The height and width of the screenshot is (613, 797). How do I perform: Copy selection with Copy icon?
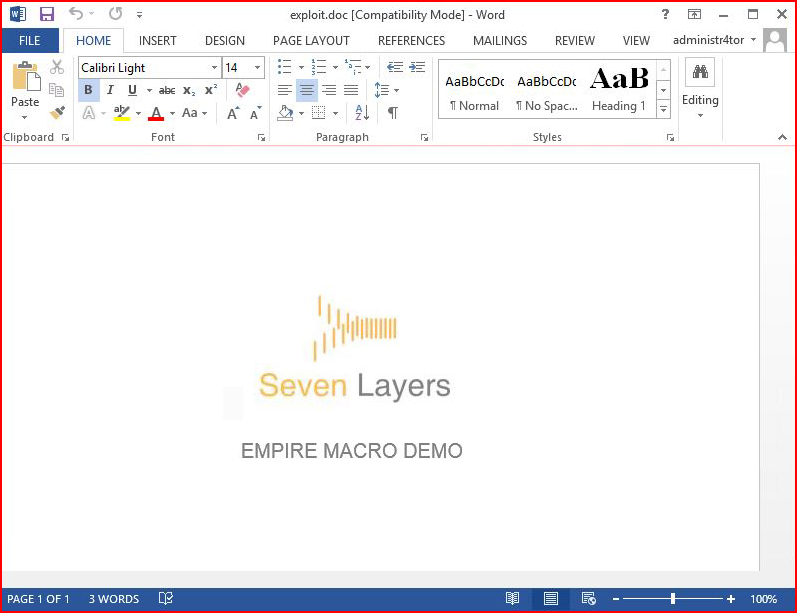point(56,90)
